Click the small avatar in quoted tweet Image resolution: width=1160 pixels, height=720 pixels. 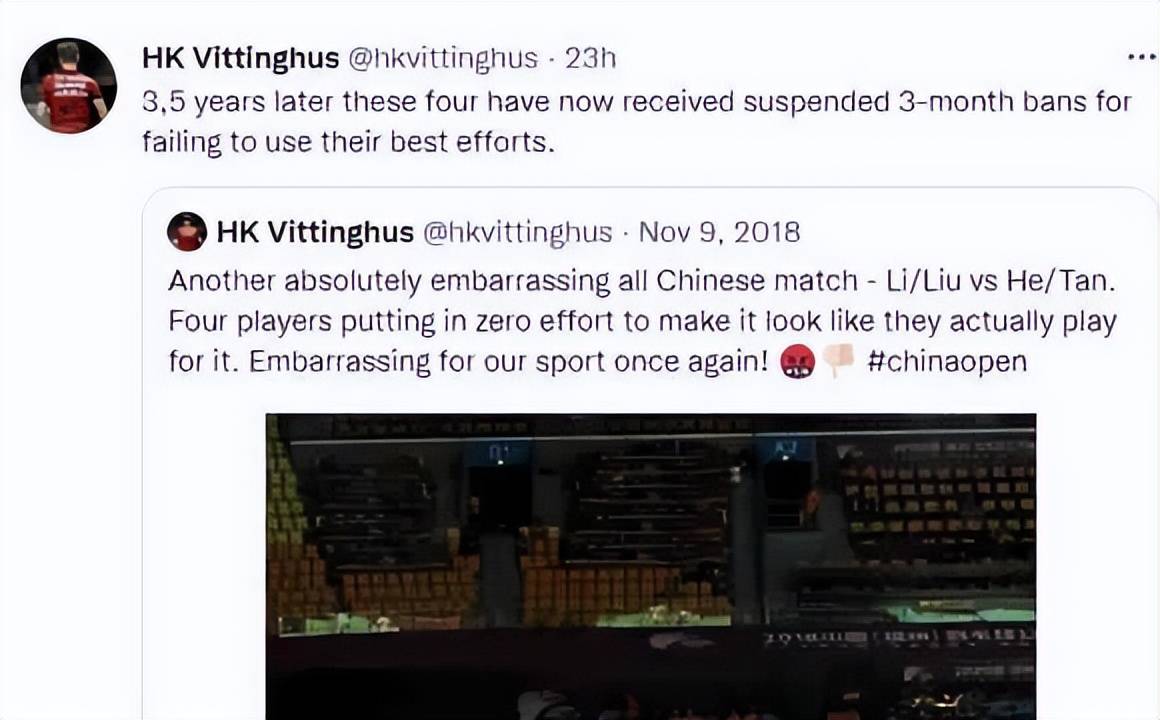[x=186, y=232]
